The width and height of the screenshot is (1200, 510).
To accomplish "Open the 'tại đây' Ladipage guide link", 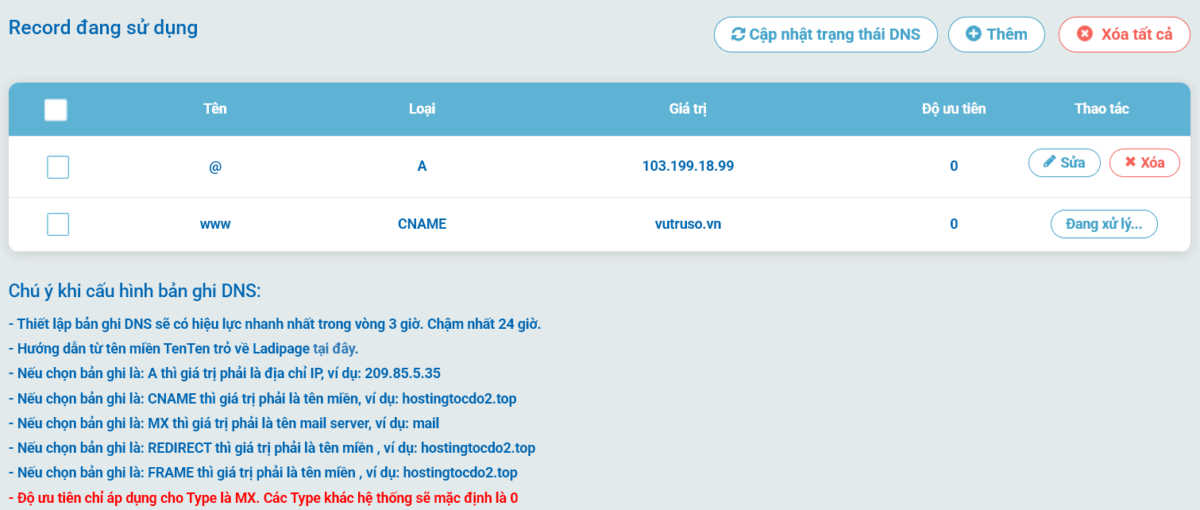I will click(x=335, y=349).
